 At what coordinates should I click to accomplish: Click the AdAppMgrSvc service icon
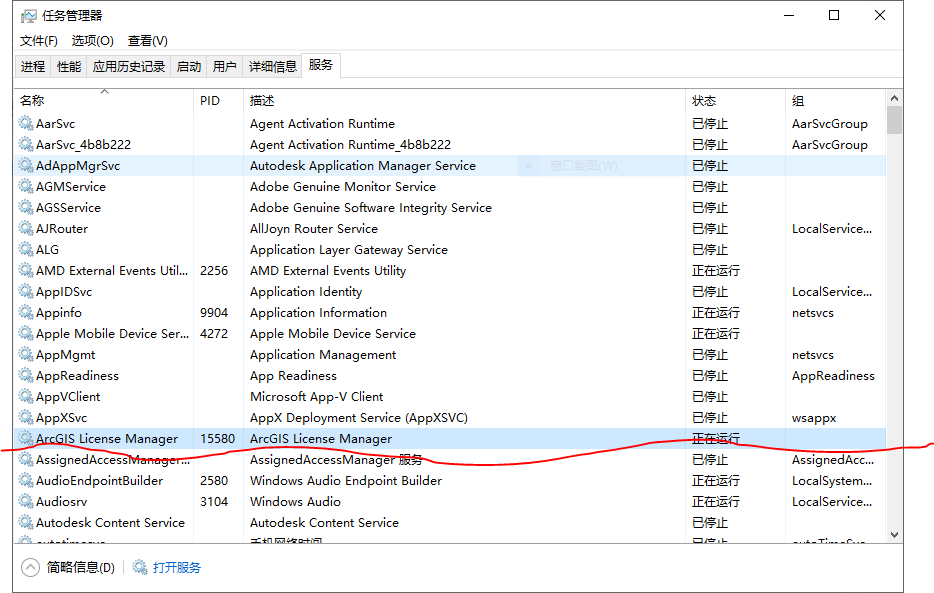coord(25,165)
